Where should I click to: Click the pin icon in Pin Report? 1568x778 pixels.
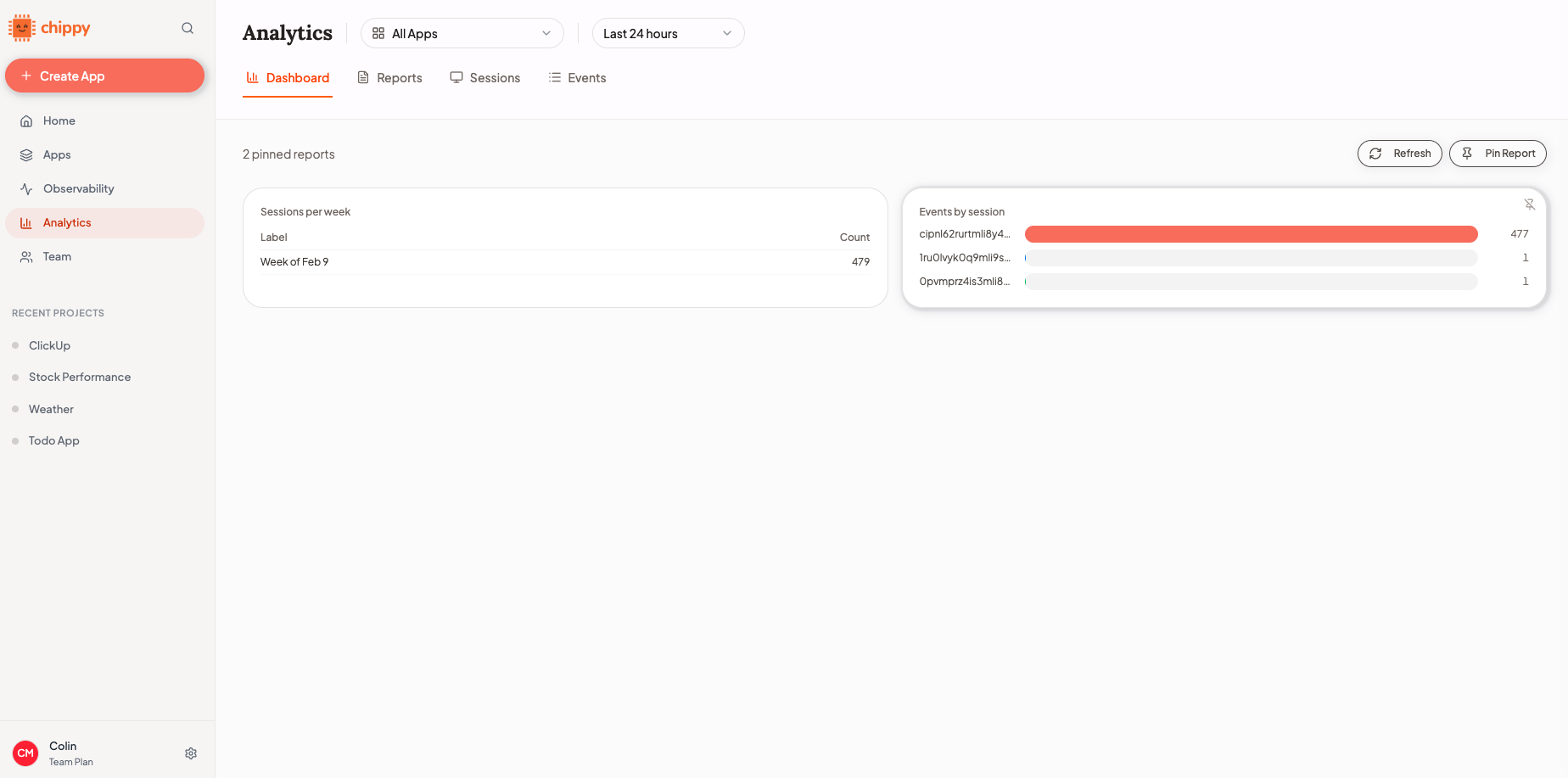click(1467, 154)
